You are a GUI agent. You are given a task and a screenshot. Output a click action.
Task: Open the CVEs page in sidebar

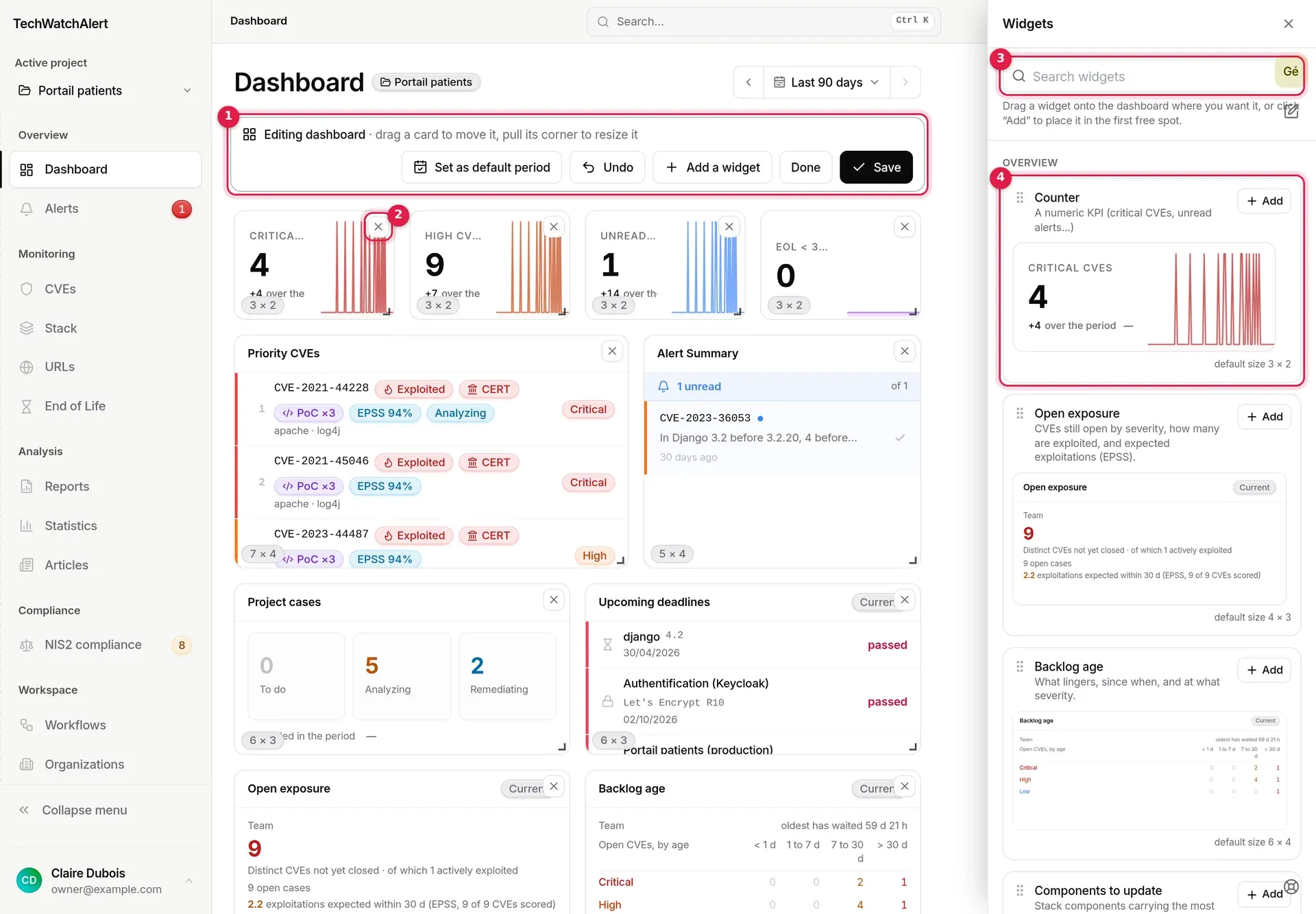pyautogui.click(x=105, y=289)
